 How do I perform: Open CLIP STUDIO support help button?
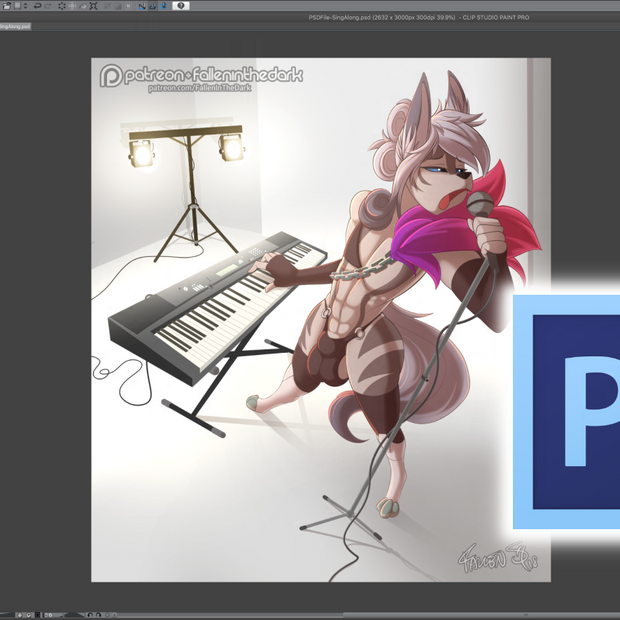click(181, 6)
